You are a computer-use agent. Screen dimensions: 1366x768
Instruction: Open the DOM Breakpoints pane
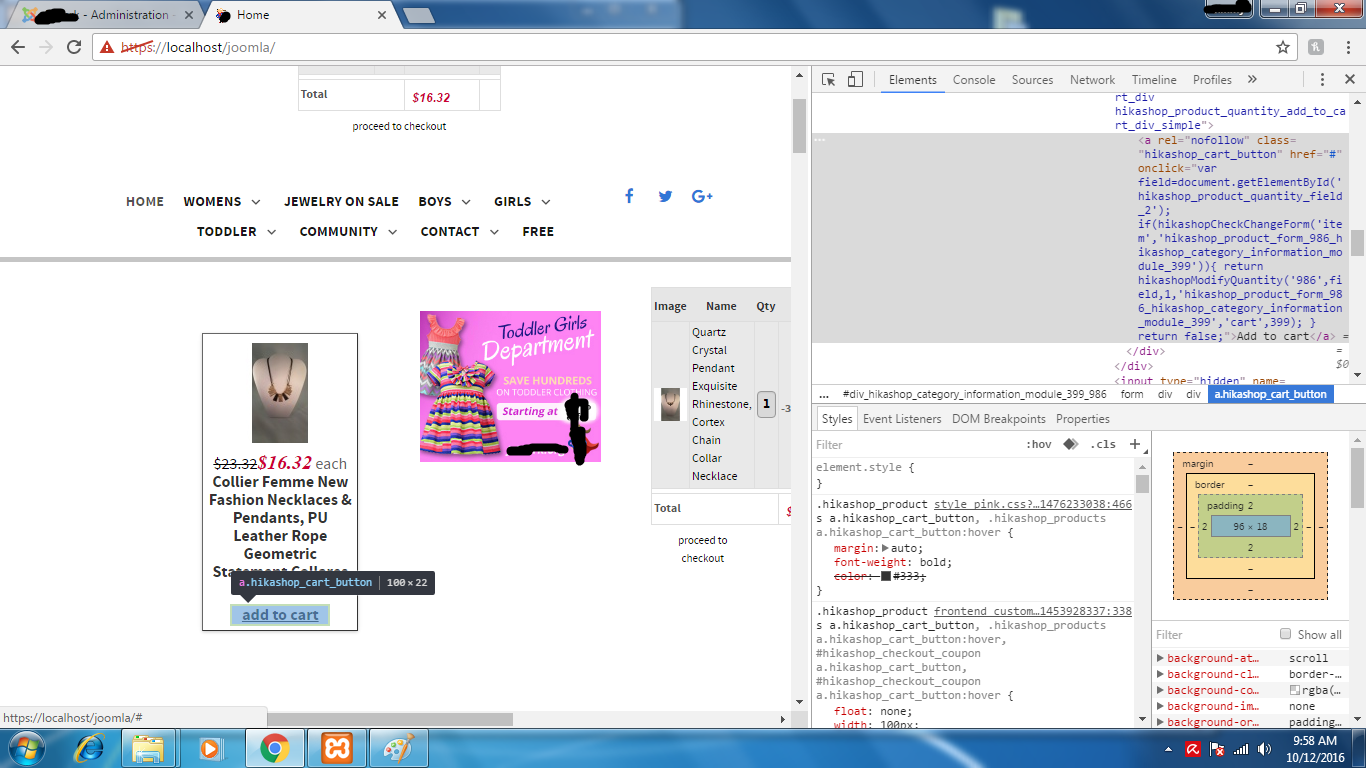pyautogui.click(x=998, y=419)
